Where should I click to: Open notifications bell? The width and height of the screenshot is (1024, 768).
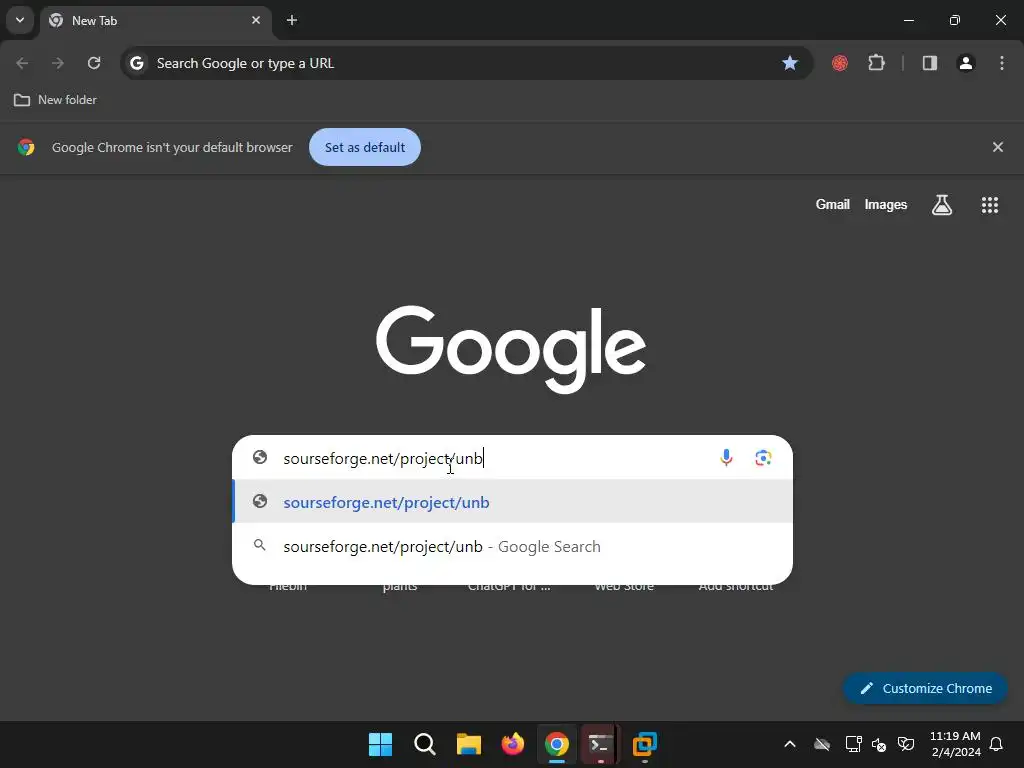pyautogui.click(x=996, y=744)
